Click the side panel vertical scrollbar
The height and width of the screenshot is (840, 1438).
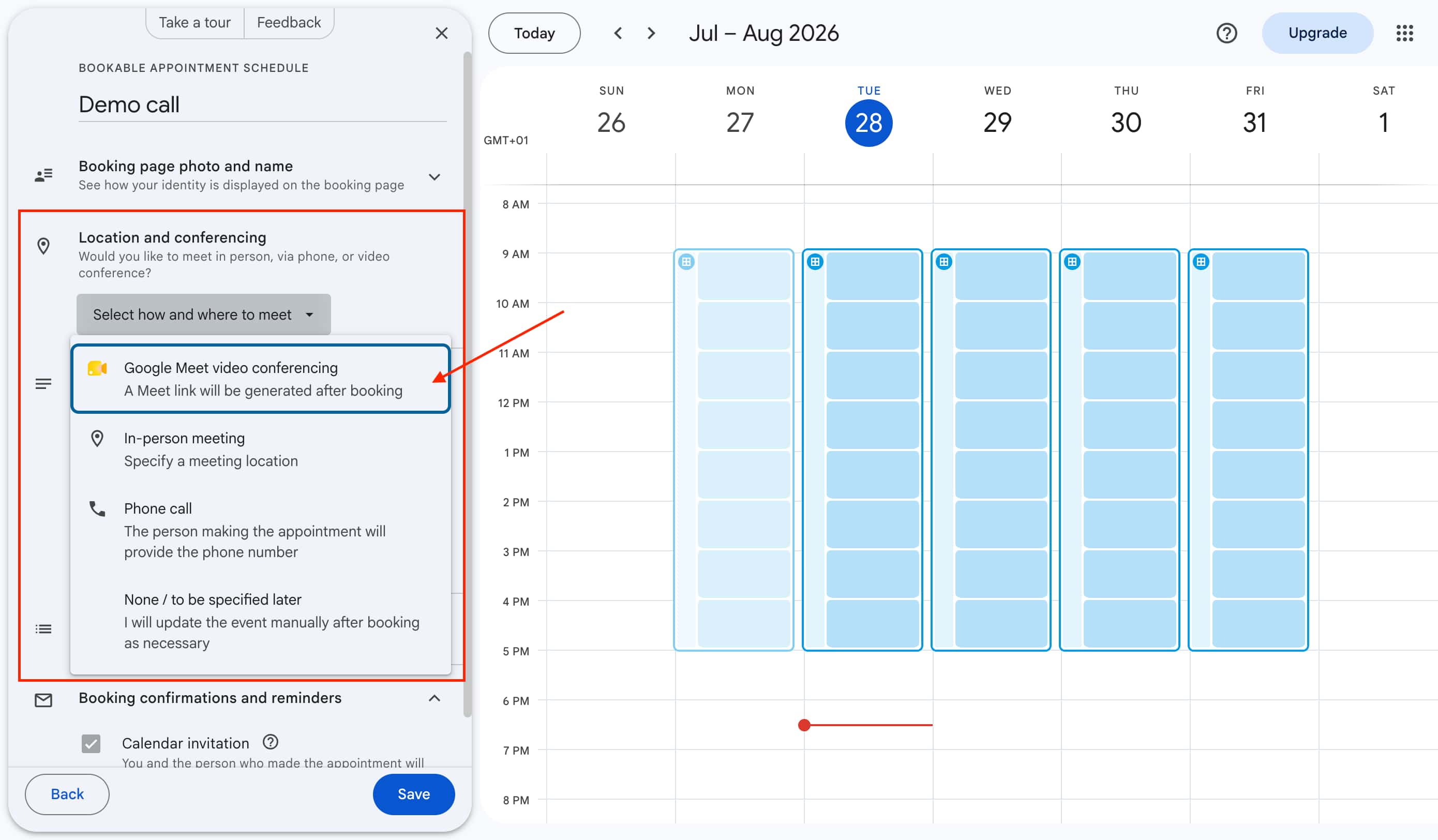point(468,383)
